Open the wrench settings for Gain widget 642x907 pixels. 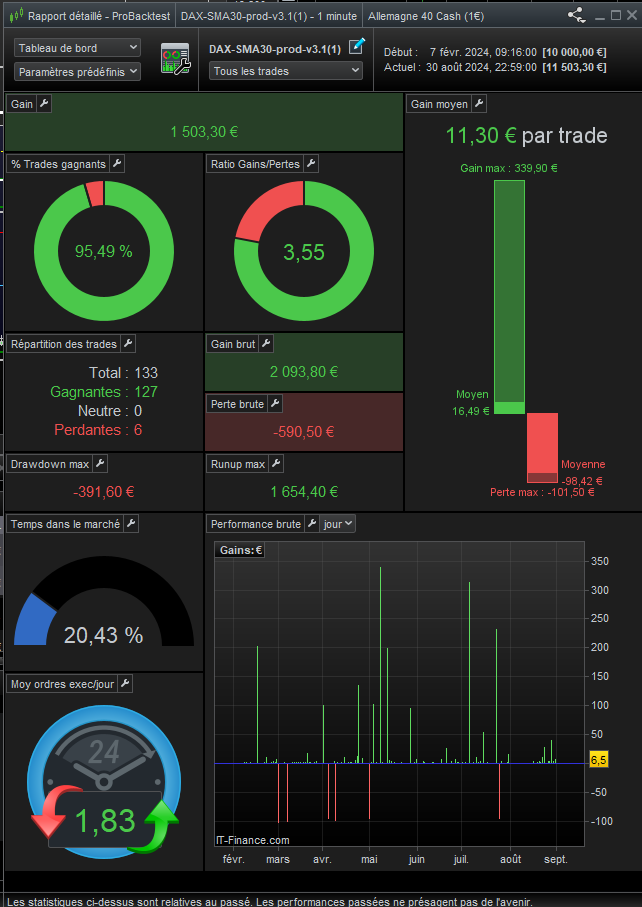coord(45,104)
